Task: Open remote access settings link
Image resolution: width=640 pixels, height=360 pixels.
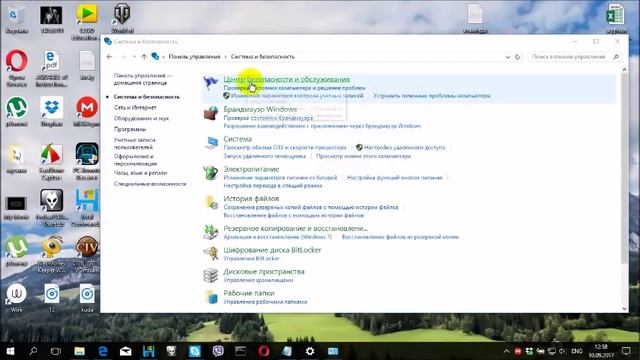Action: (x=404, y=147)
